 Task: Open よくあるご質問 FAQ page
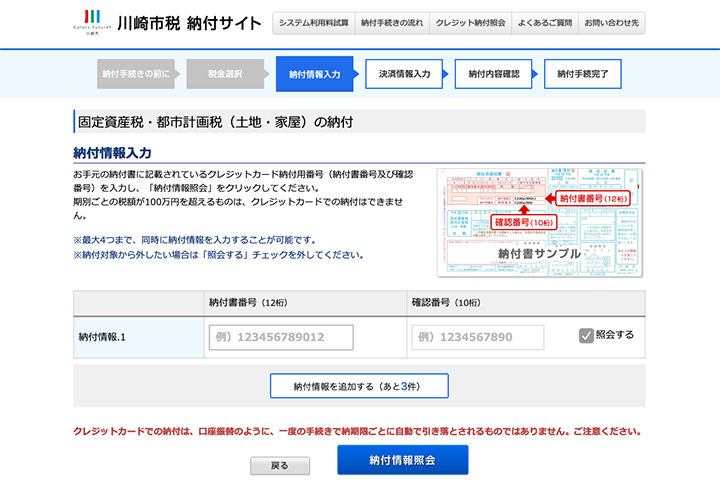click(x=544, y=23)
